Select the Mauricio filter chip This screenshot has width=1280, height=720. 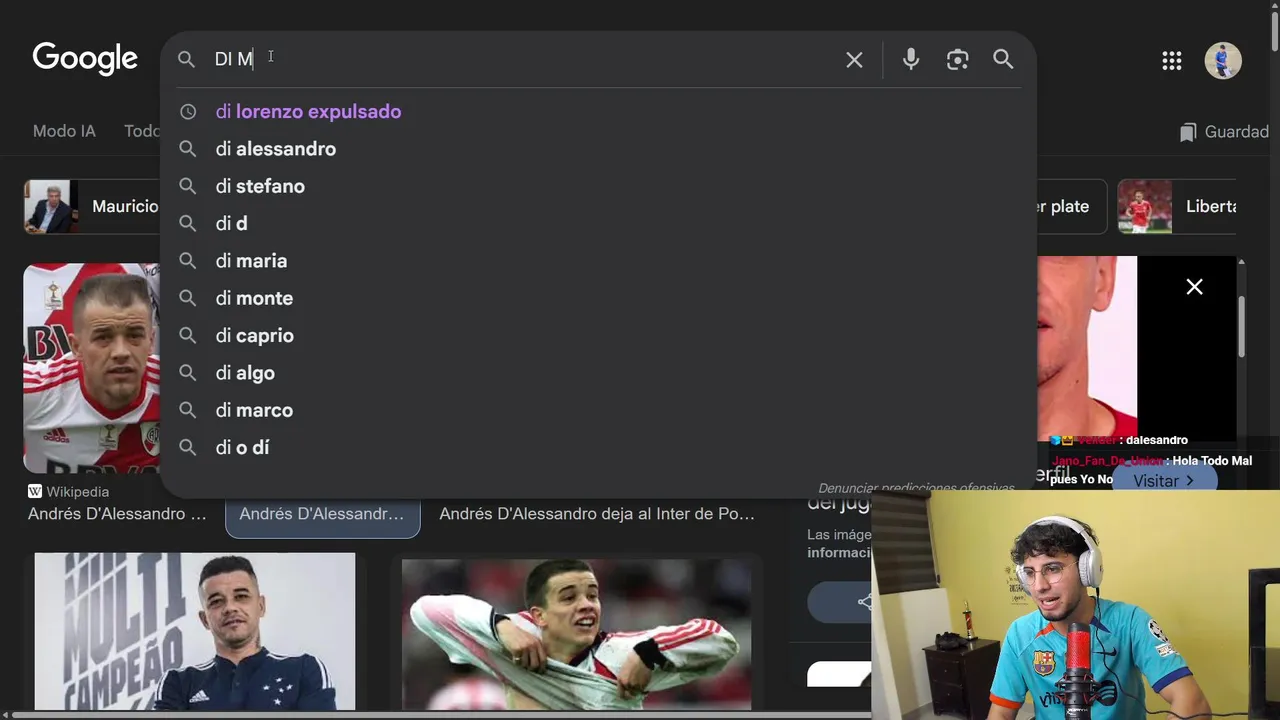pyautogui.click(x=92, y=207)
